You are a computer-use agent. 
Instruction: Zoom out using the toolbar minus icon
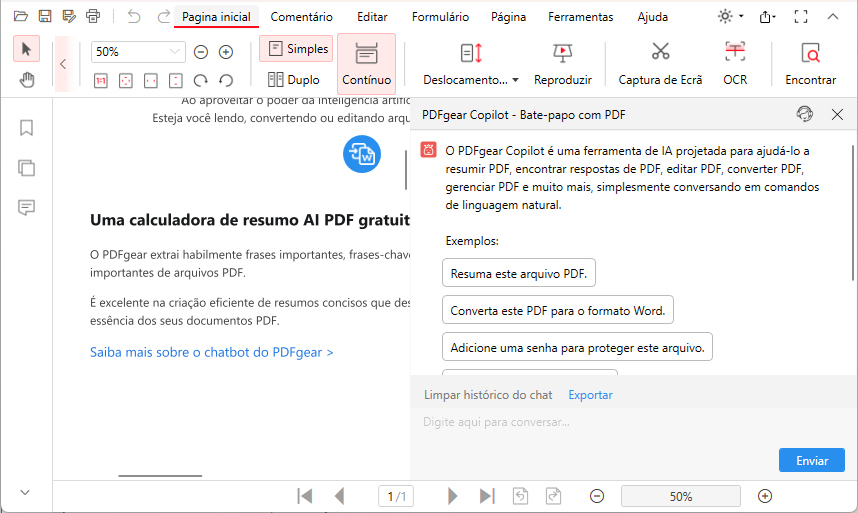click(201, 52)
